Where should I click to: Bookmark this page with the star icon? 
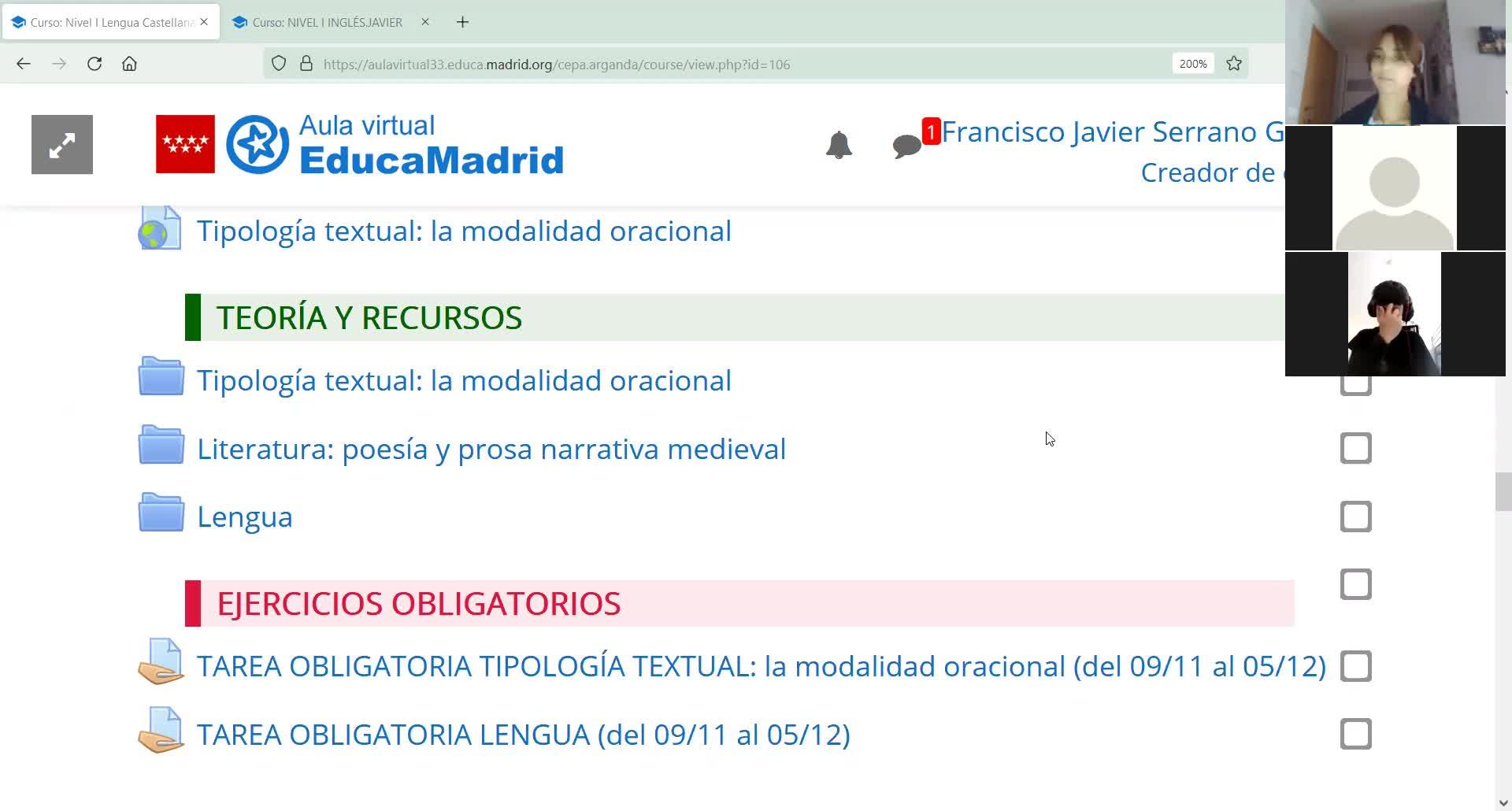[x=1234, y=64]
